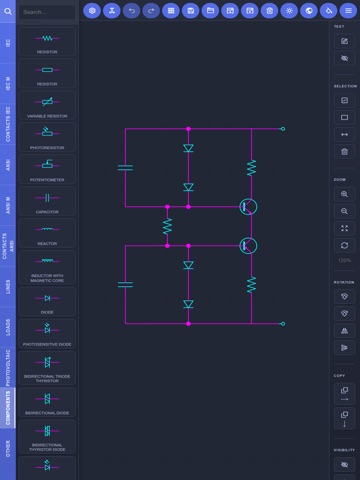Choose the rectangle selection tool
The height and width of the screenshot is (480, 360).
coord(344,117)
